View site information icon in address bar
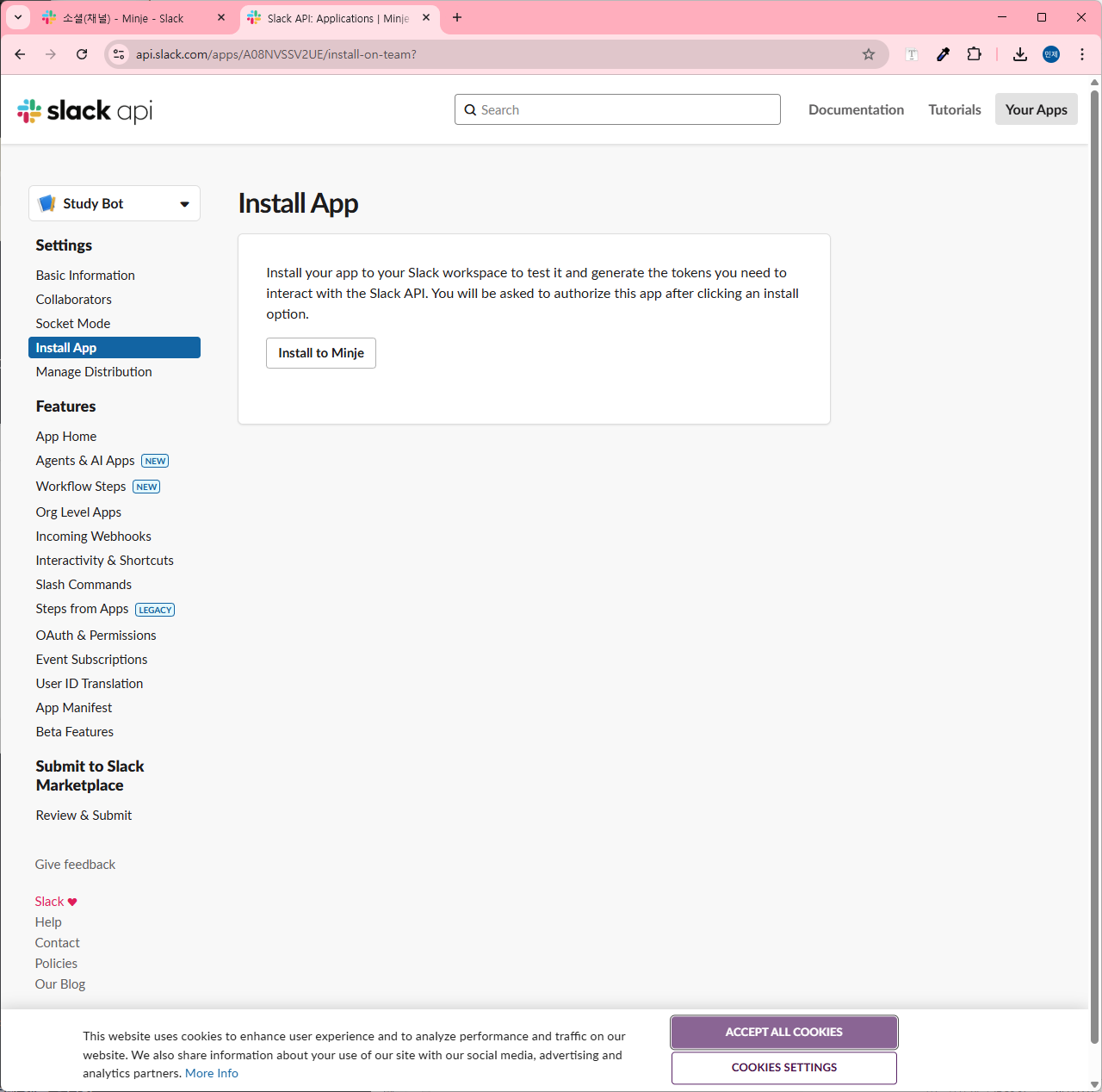 coord(120,54)
